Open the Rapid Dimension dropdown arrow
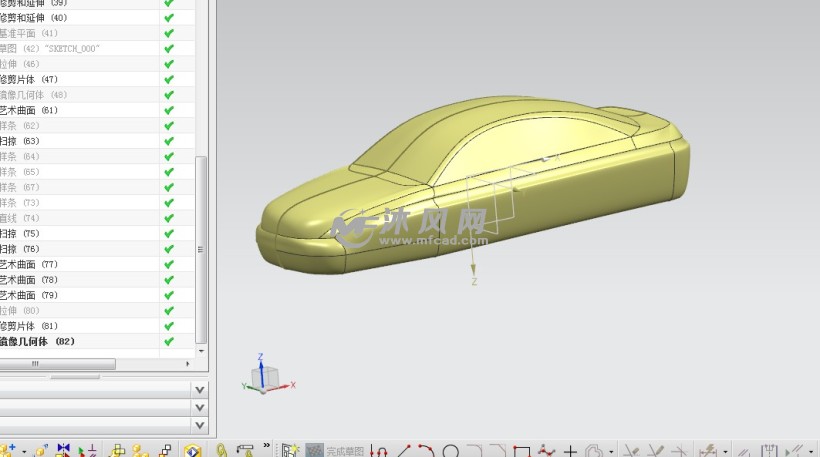The height and width of the screenshot is (457, 820). tap(725, 452)
